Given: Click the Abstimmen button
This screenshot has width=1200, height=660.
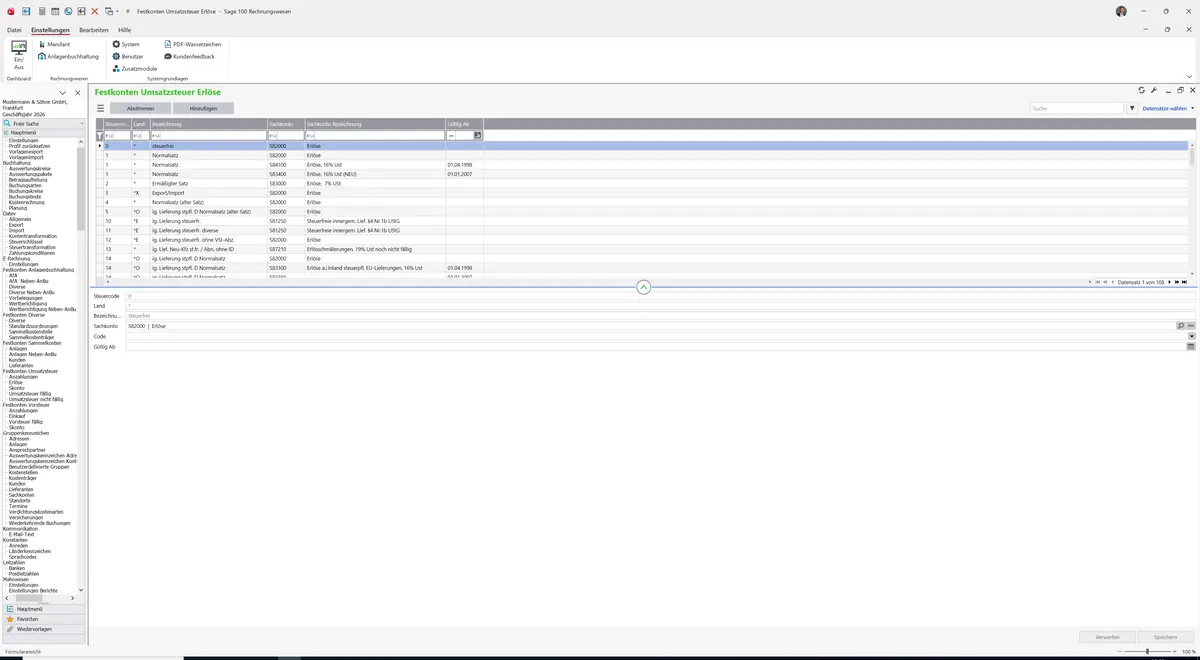Looking at the screenshot, I should coord(140,108).
